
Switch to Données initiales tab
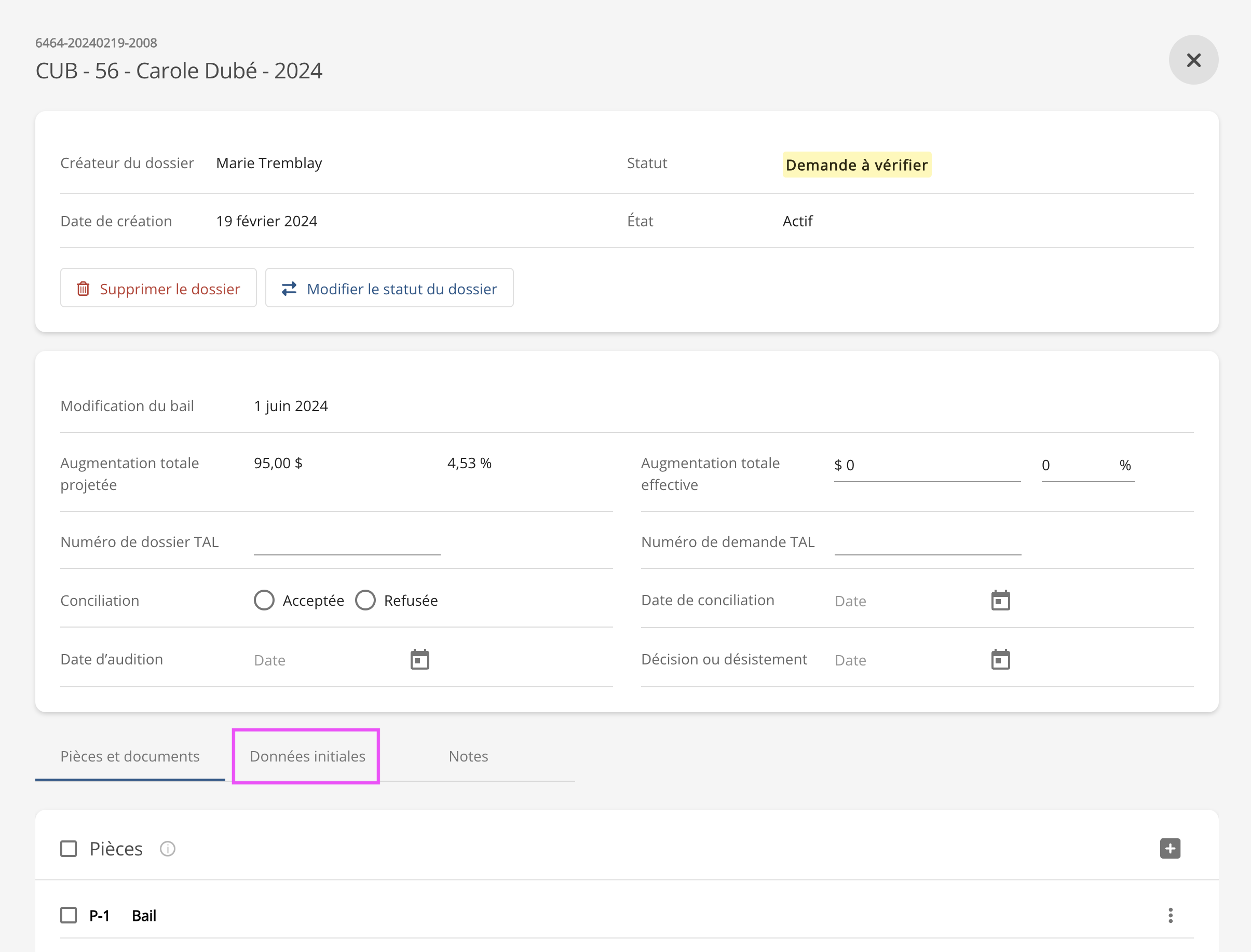pos(307,756)
